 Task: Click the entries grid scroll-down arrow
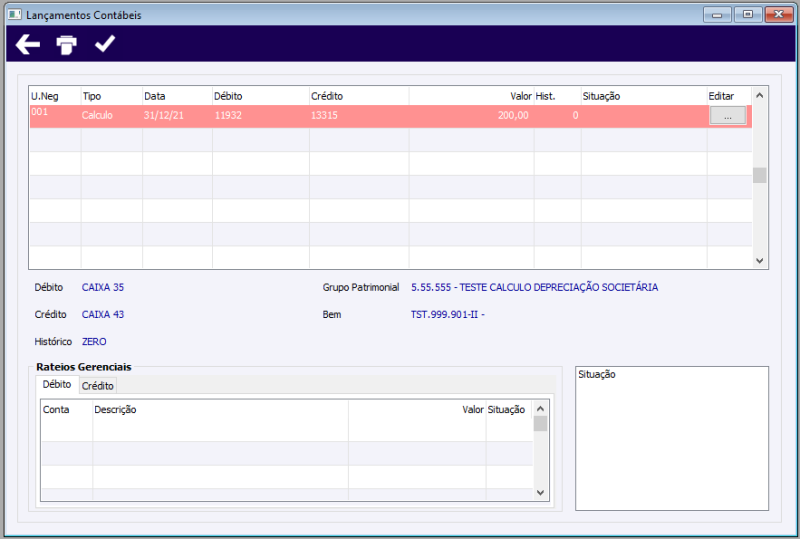759,261
